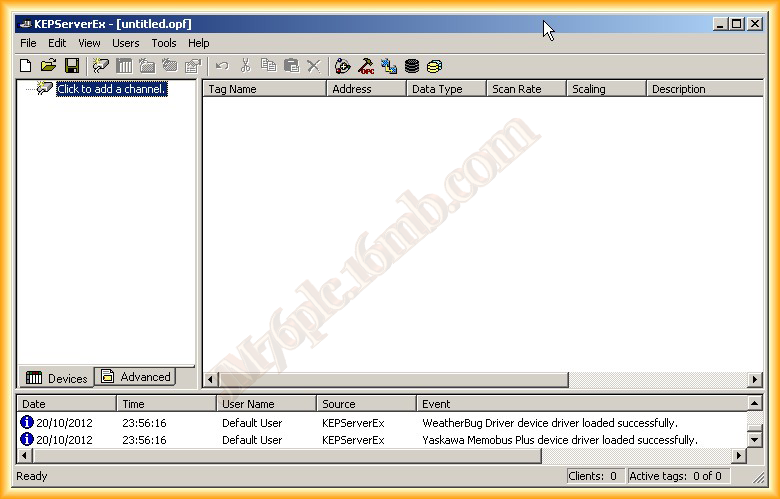Open the Tools menu

(164, 43)
